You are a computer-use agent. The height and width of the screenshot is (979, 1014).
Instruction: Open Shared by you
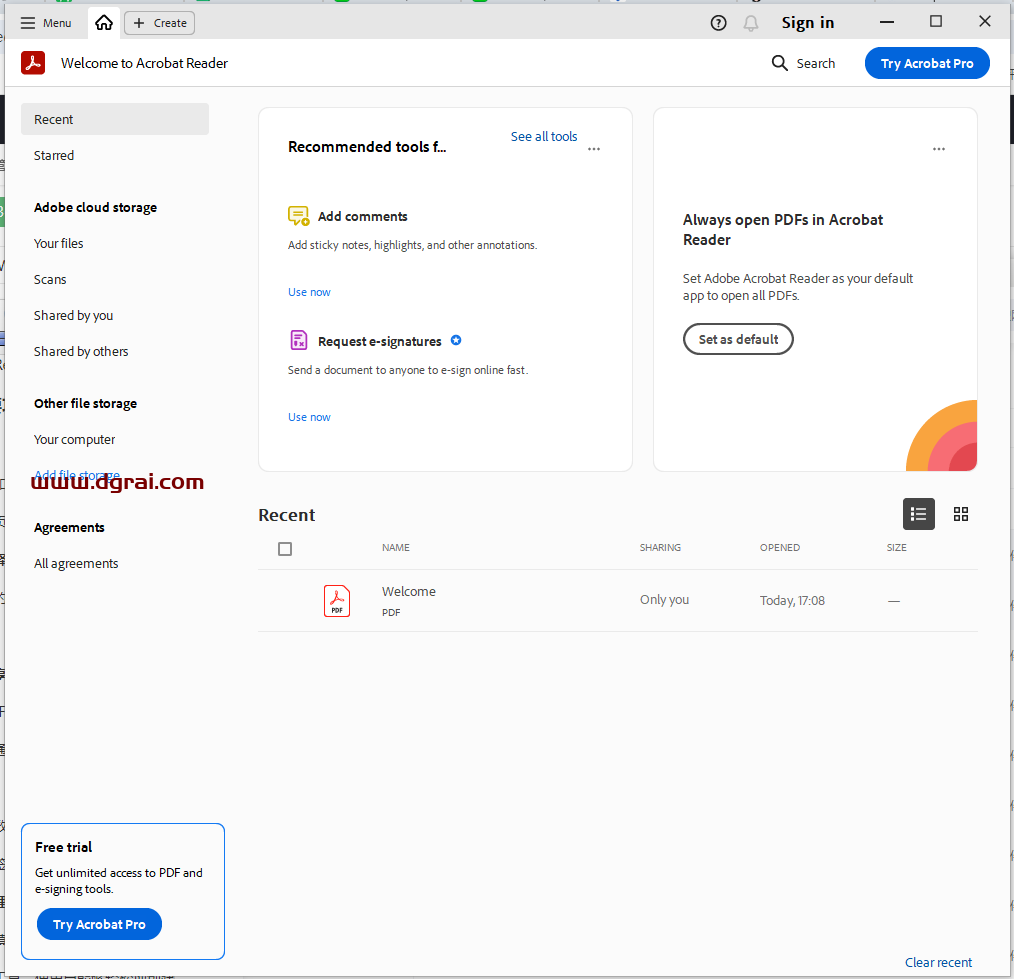tap(73, 316)
